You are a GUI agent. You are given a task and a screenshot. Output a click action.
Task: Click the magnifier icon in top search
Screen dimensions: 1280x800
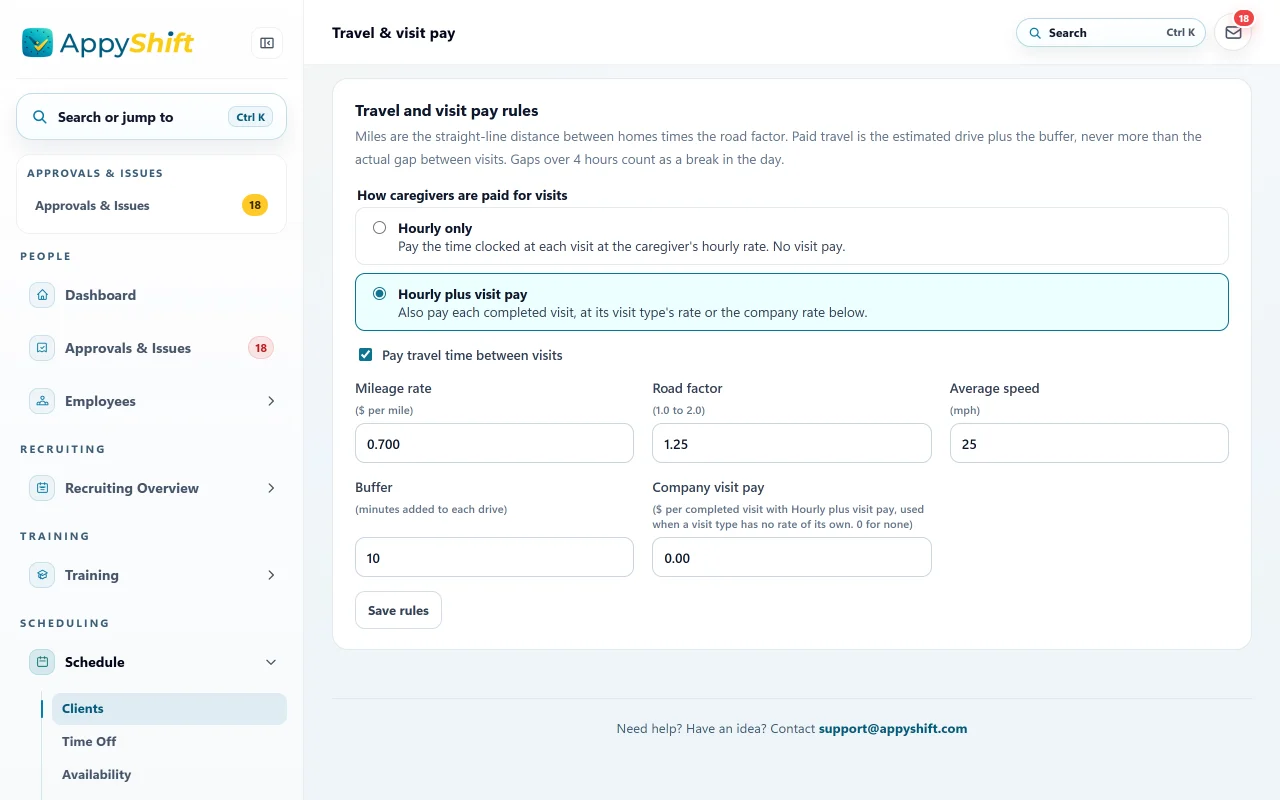coord(1035,33)
